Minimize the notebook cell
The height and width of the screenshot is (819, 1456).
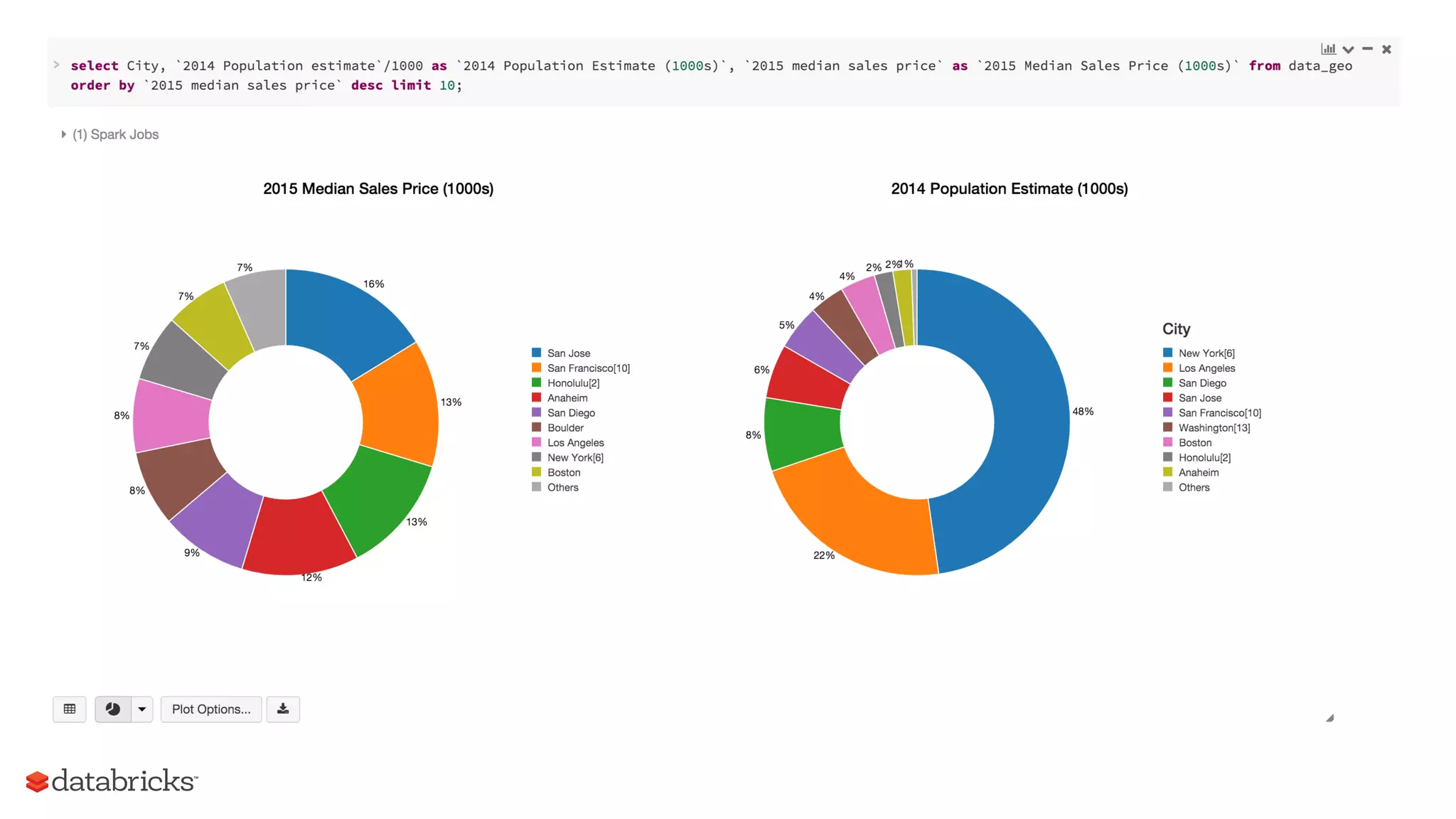tap(1367, 49)
